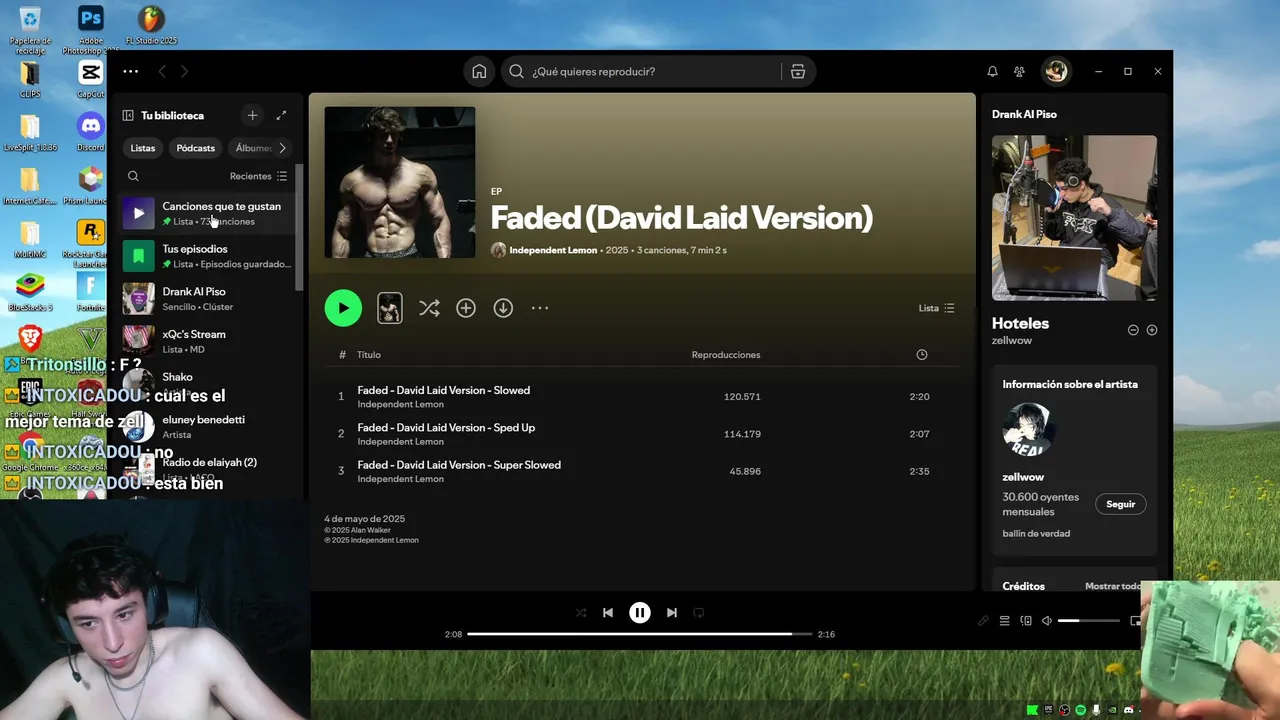
Task: Show more library filters with right chevron
Action: (x=283, y=148)
